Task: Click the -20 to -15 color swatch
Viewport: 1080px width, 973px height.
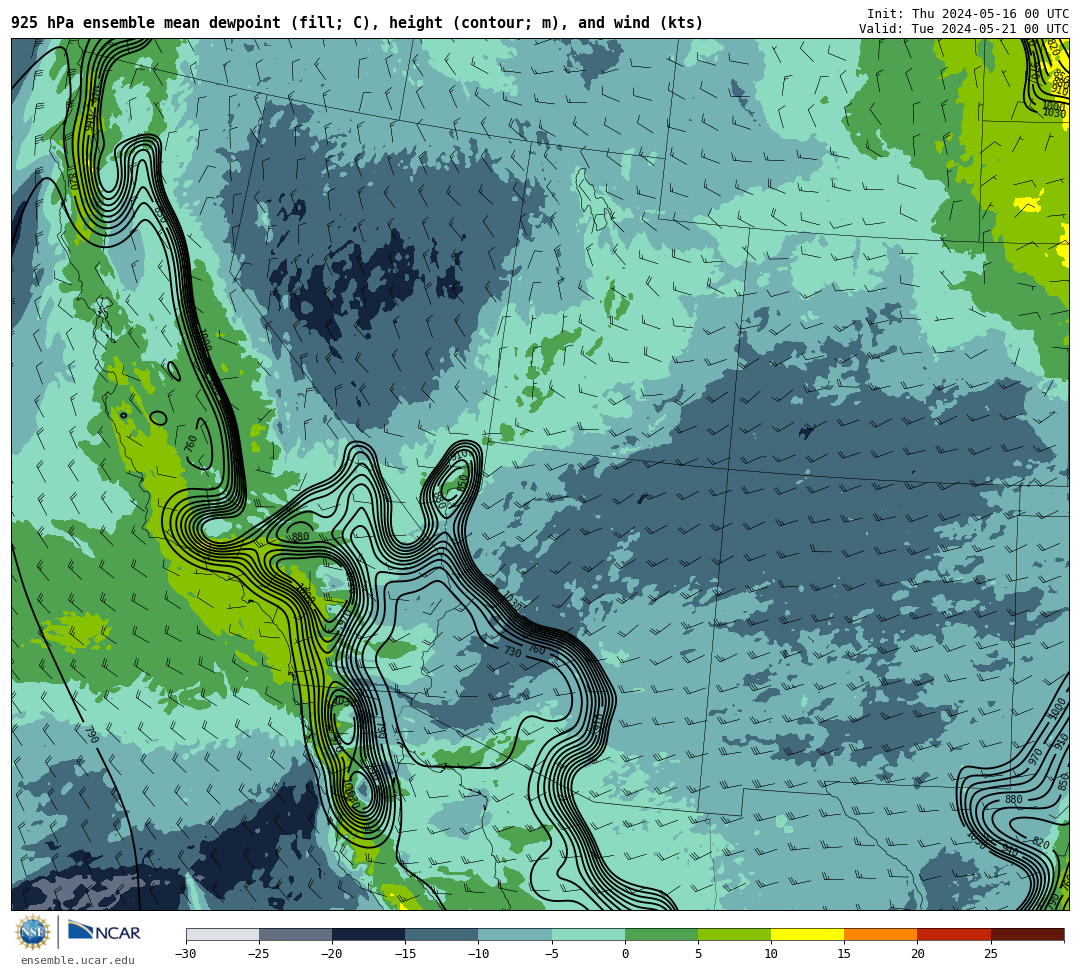Action: (368, 934)
